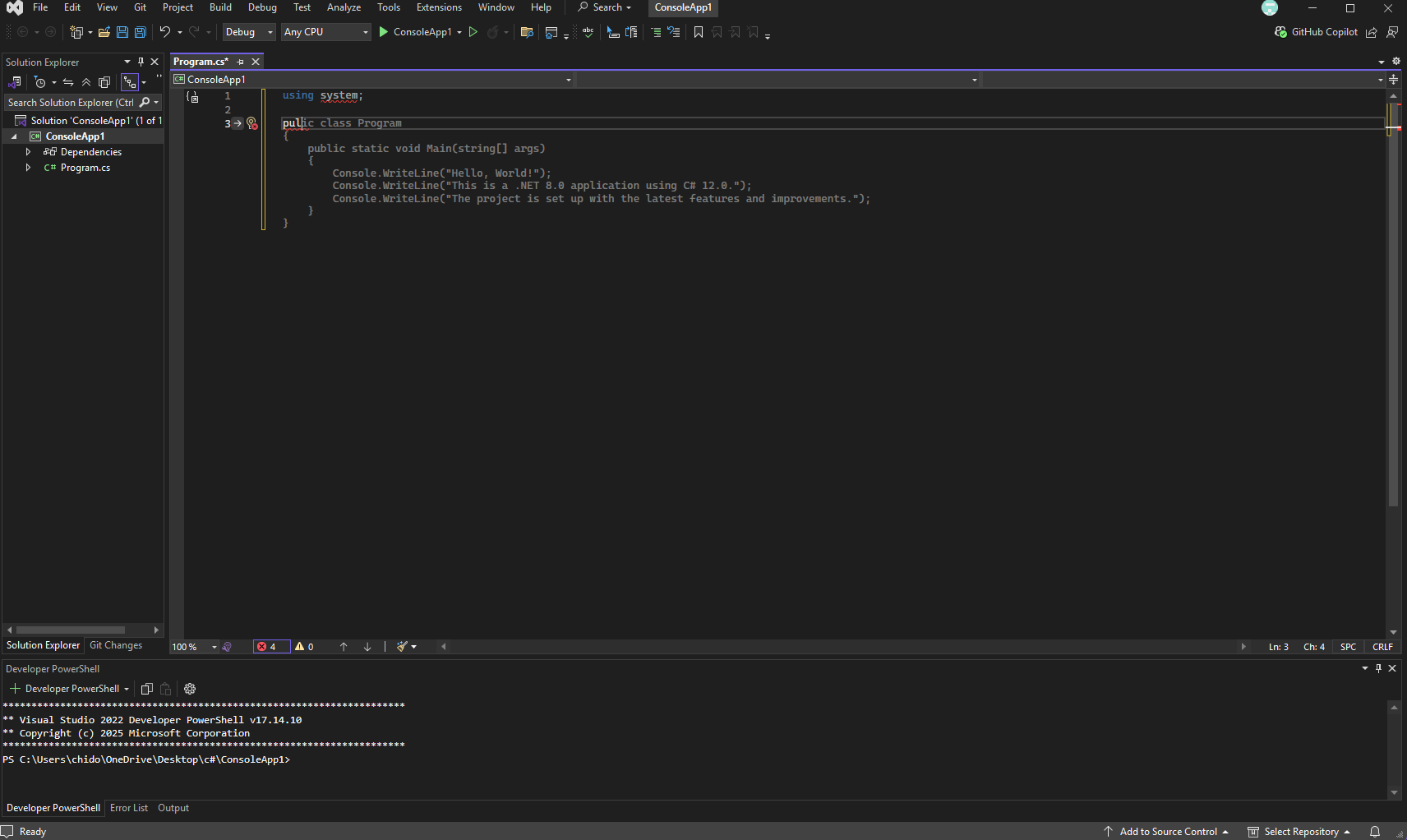Click the Ln: 3 line number indicator
Viewport: 1407px width, 840px height.
click(1279, 647)
